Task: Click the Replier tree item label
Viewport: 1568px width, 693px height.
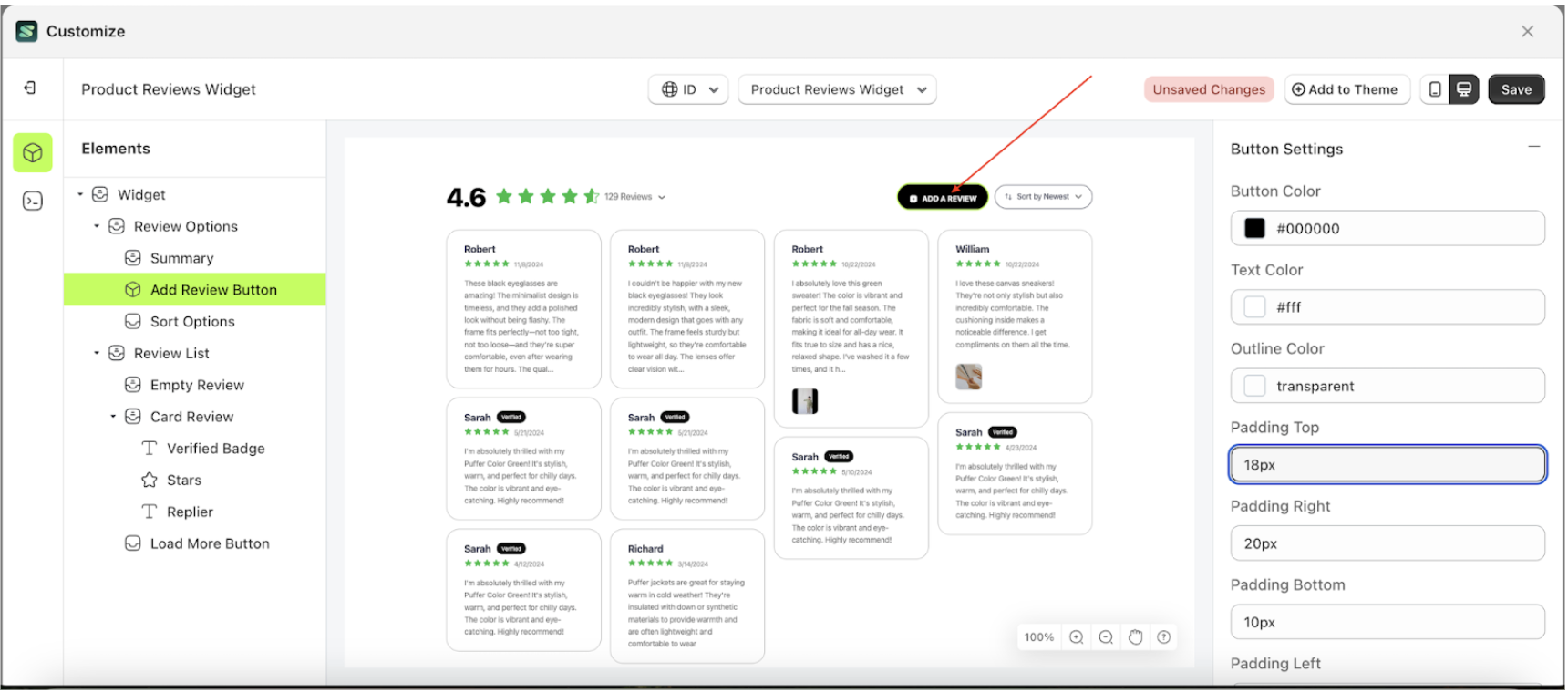Action: coord(190,512)
